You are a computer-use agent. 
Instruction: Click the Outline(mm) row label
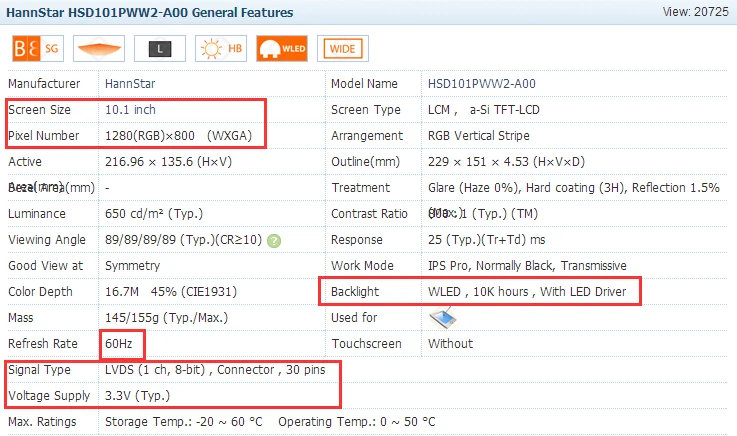coord(366,162)
